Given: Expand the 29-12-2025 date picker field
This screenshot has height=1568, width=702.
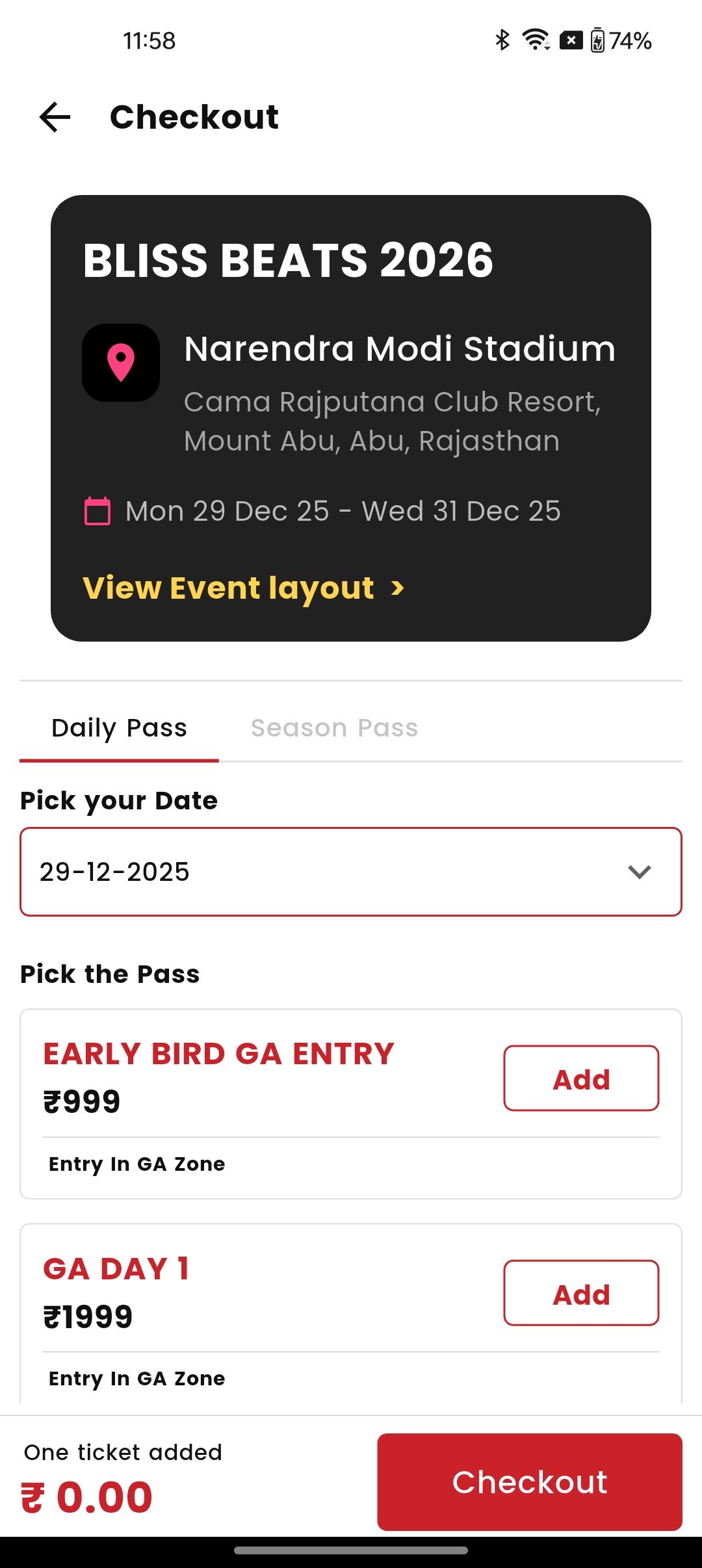Looking at the screenshot, I should [325, 872].
